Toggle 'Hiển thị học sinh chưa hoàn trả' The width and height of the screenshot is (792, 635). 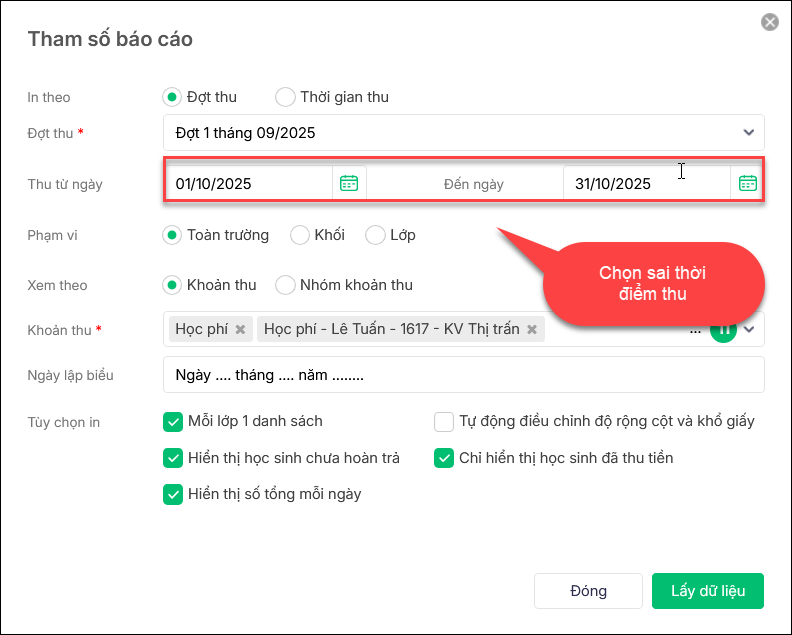tap(172, 458)
